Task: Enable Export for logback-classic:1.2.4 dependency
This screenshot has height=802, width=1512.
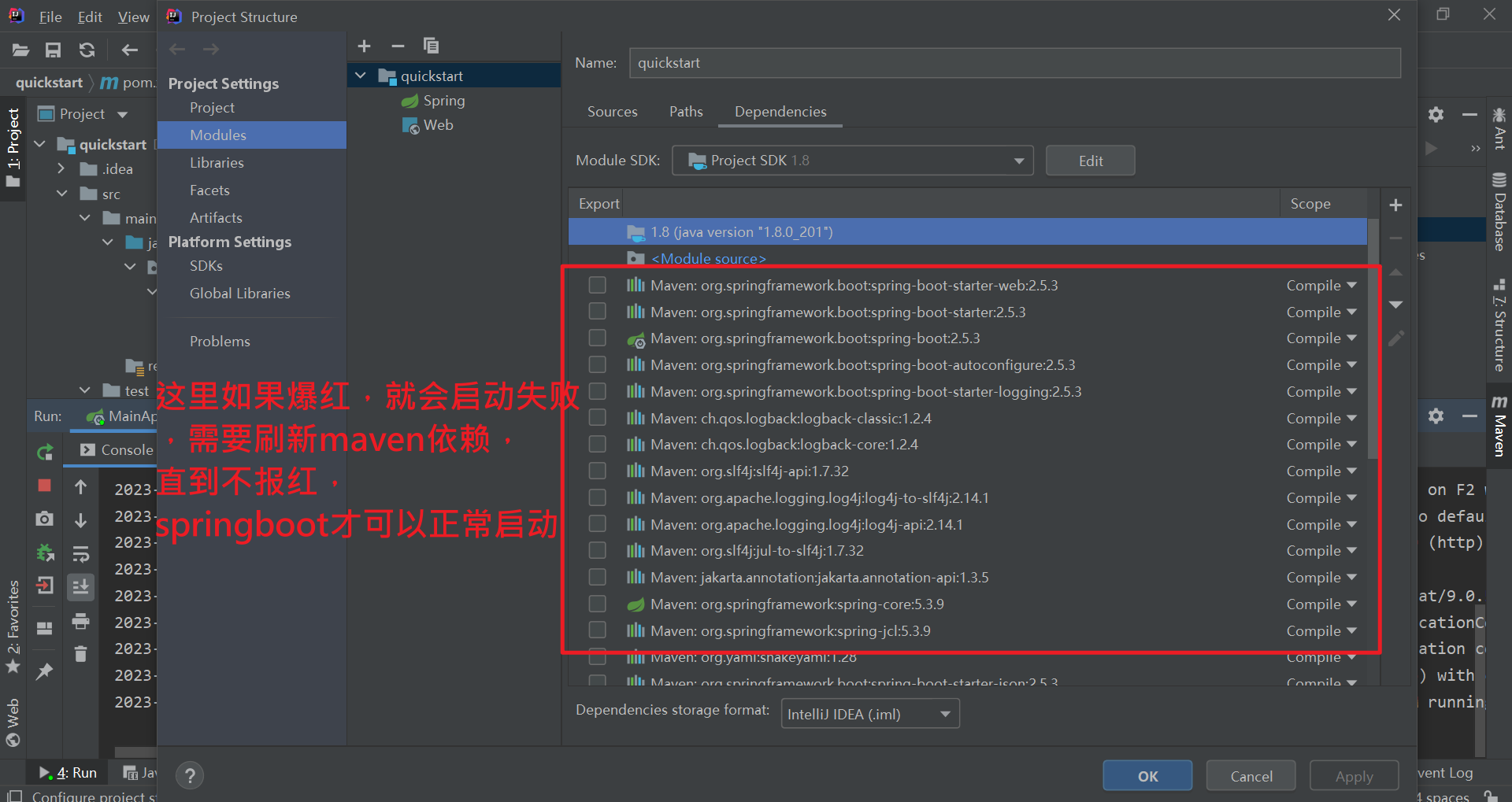Action: 597,418
